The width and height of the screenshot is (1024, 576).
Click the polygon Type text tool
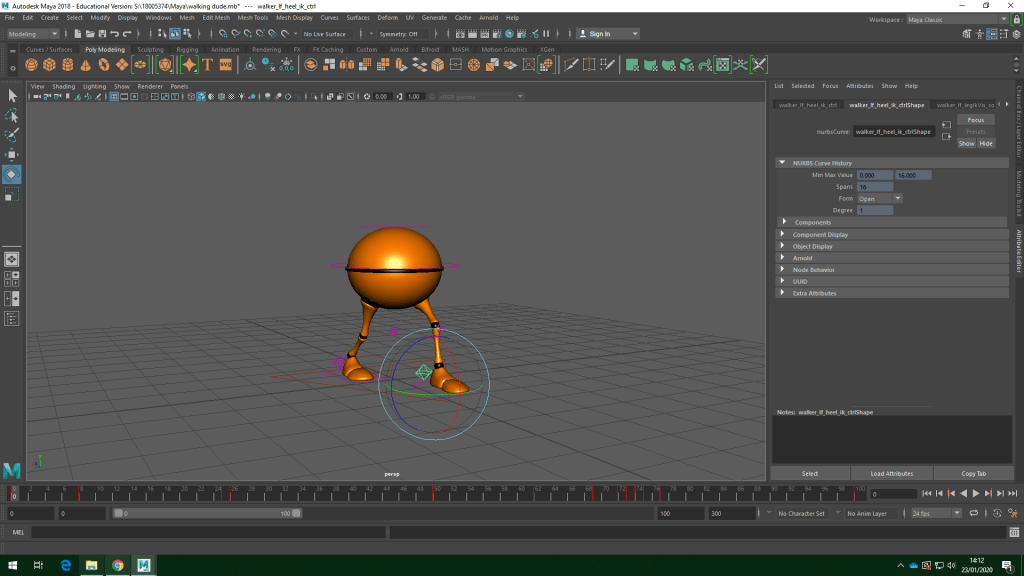[x=208, y=65]
